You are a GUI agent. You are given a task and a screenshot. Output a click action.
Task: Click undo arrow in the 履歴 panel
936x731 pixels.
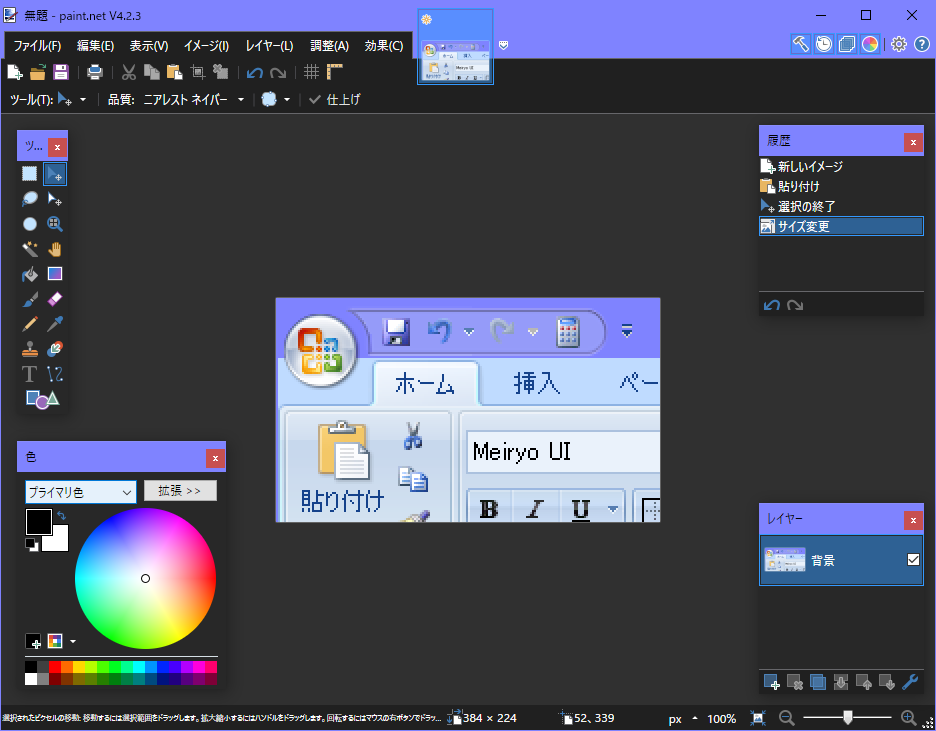(772, 306)
